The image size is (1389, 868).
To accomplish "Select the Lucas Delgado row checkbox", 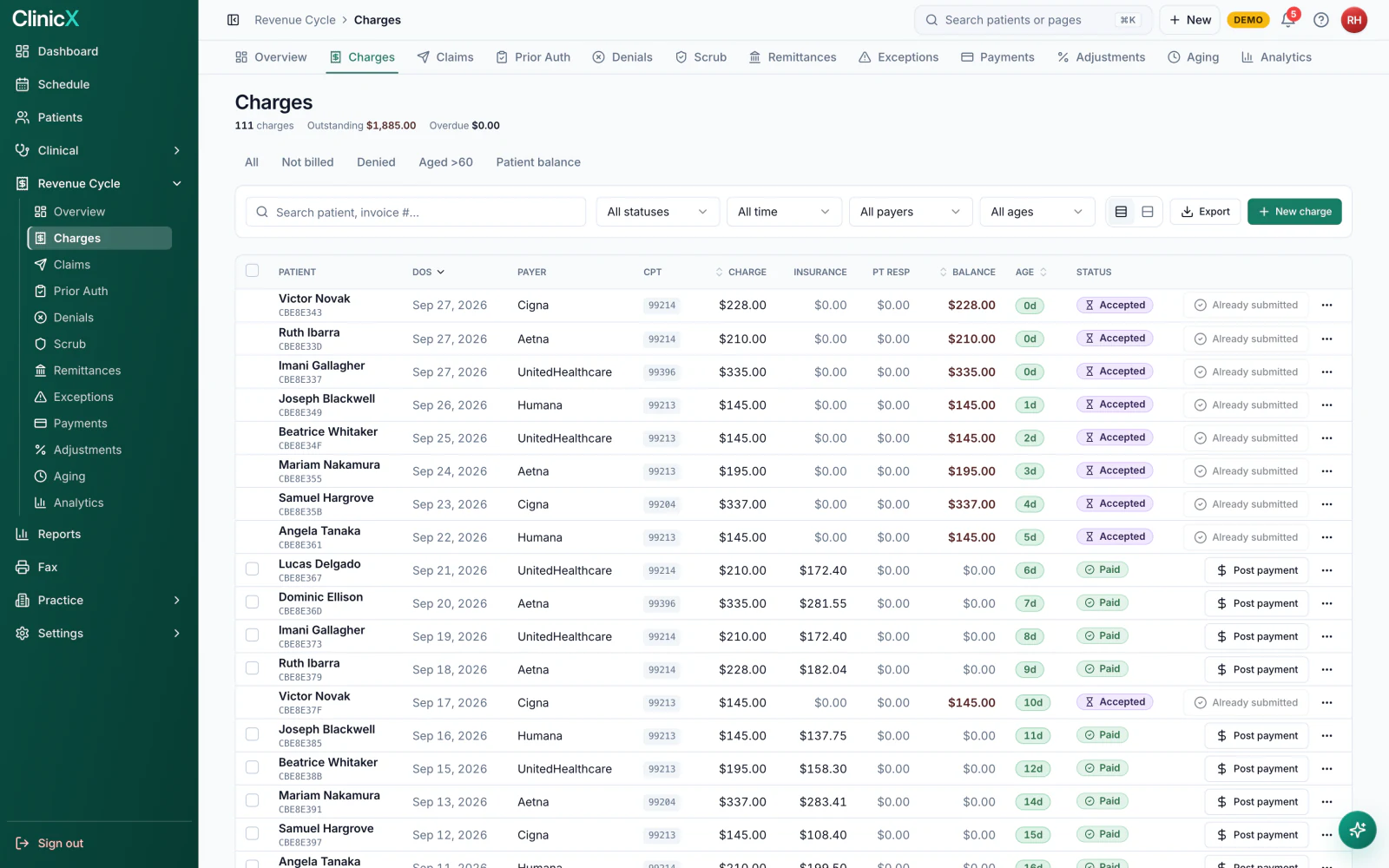I will click(252, 569).
